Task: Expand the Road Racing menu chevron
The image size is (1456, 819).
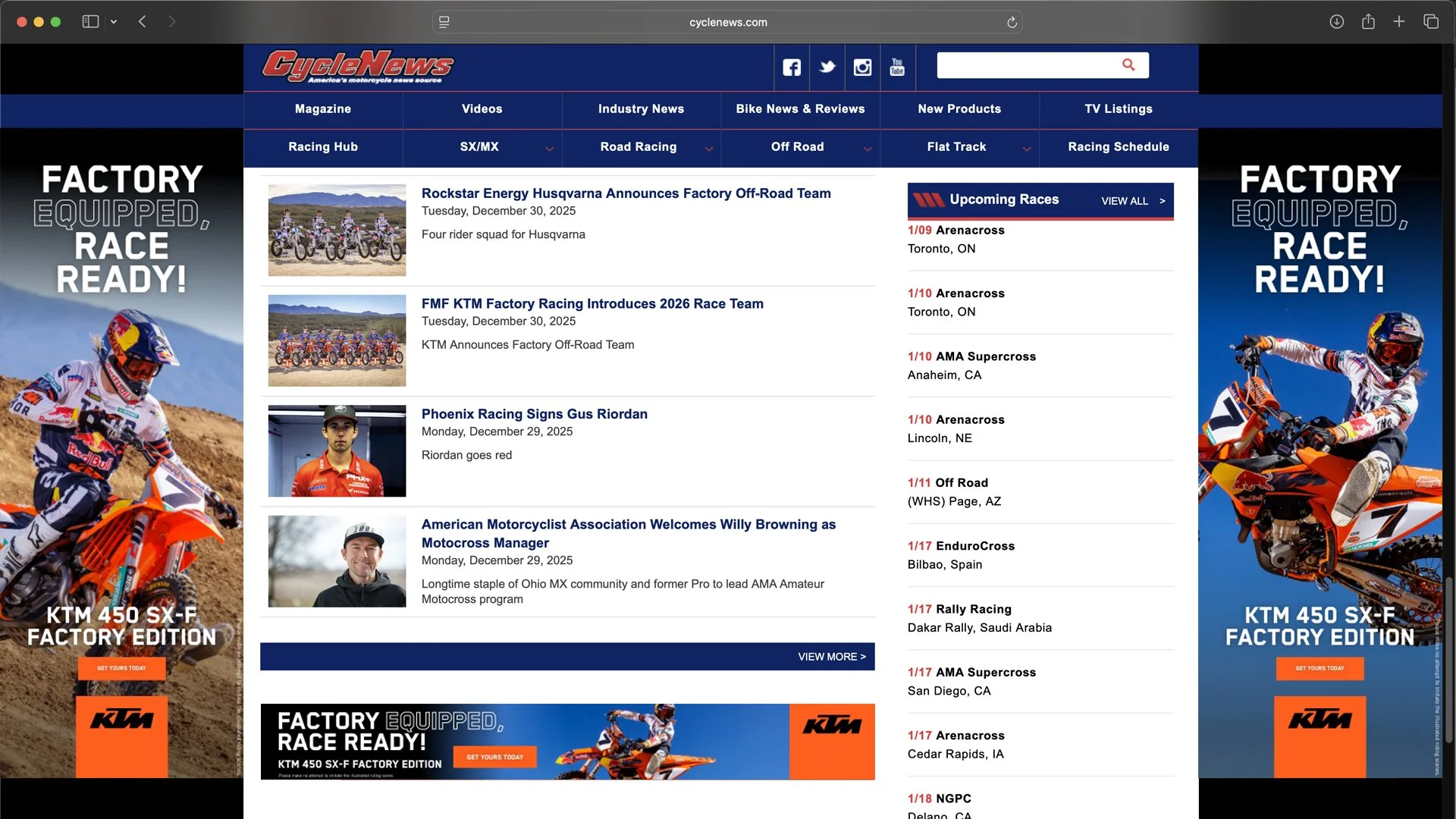Action: [x=709, y=149]
